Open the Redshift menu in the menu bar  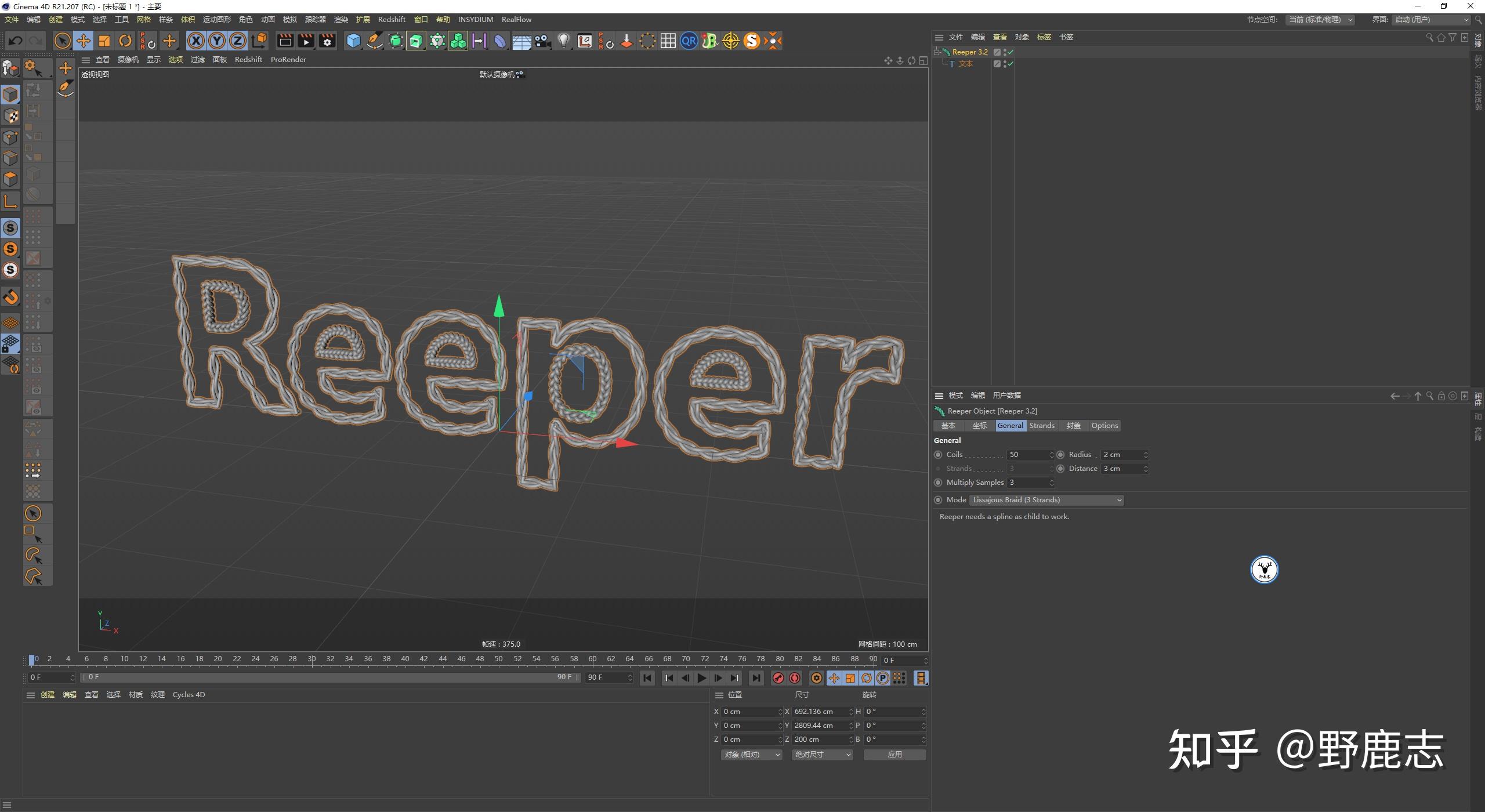click(x=392, y=20)
